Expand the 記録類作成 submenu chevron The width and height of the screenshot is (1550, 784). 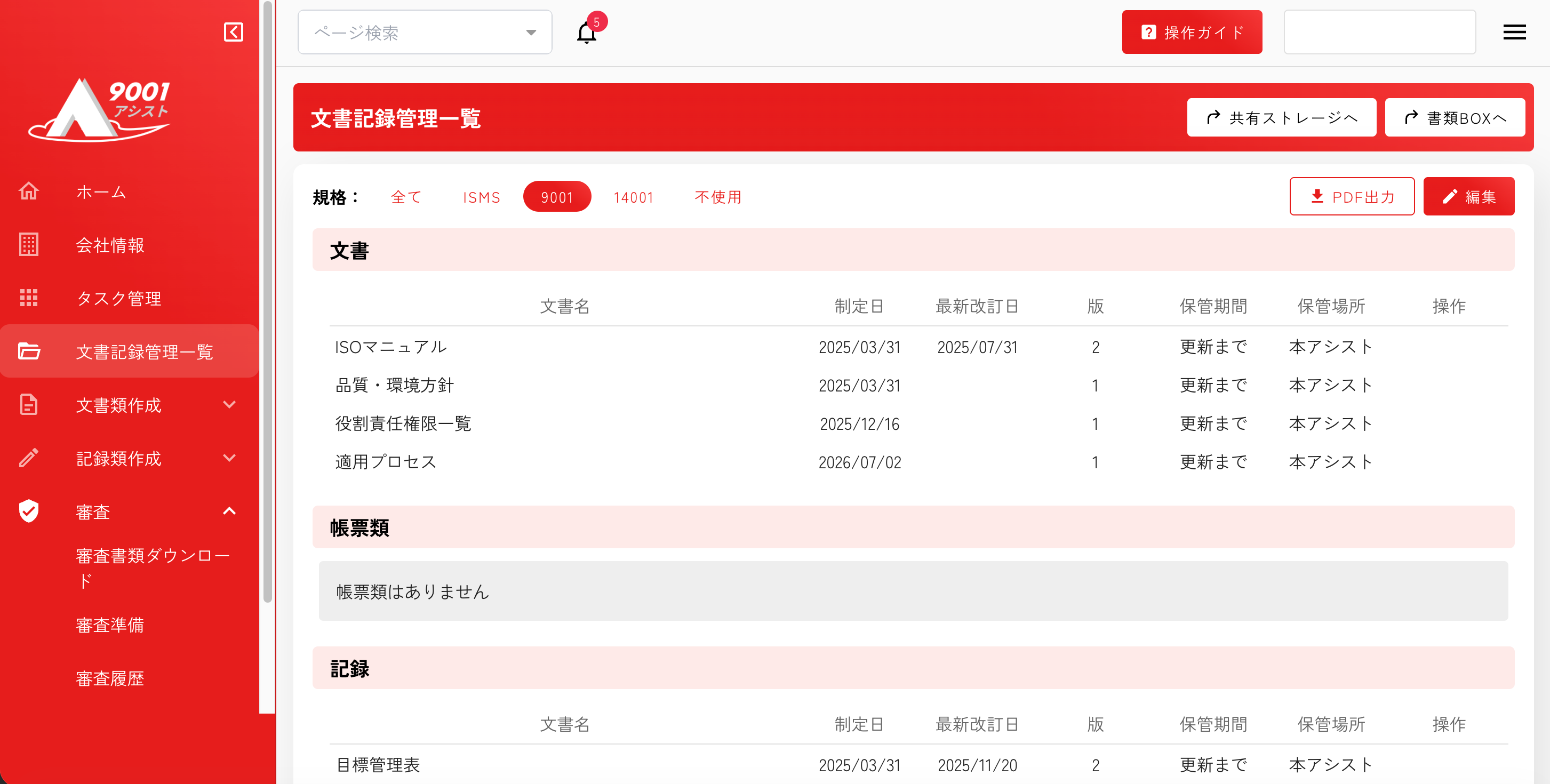(229, 458)
